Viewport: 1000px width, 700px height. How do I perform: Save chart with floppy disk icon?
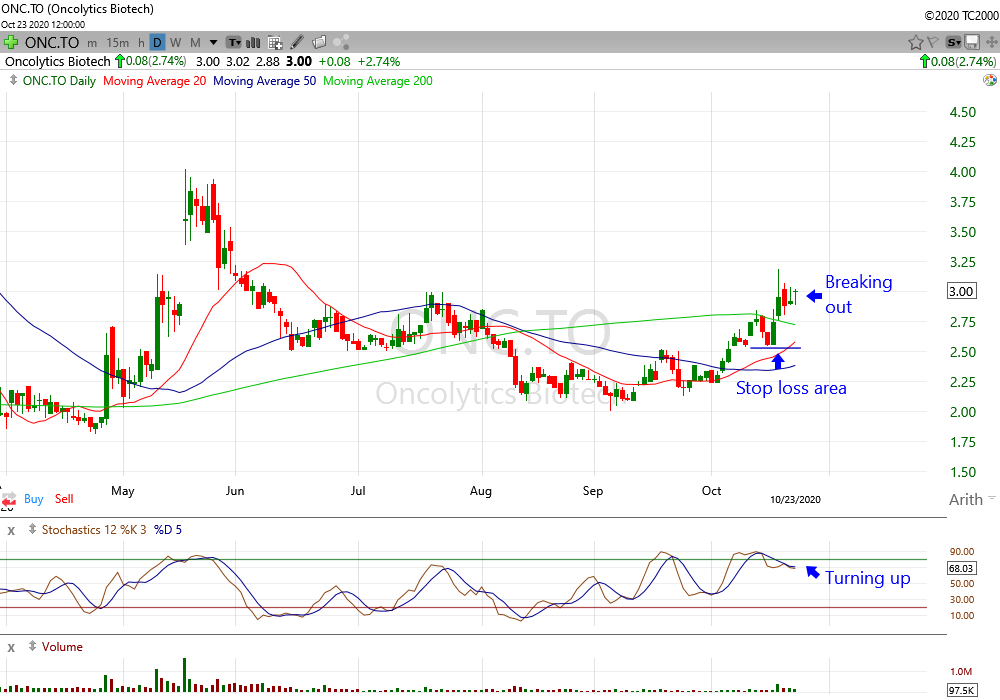click(972, 43)
